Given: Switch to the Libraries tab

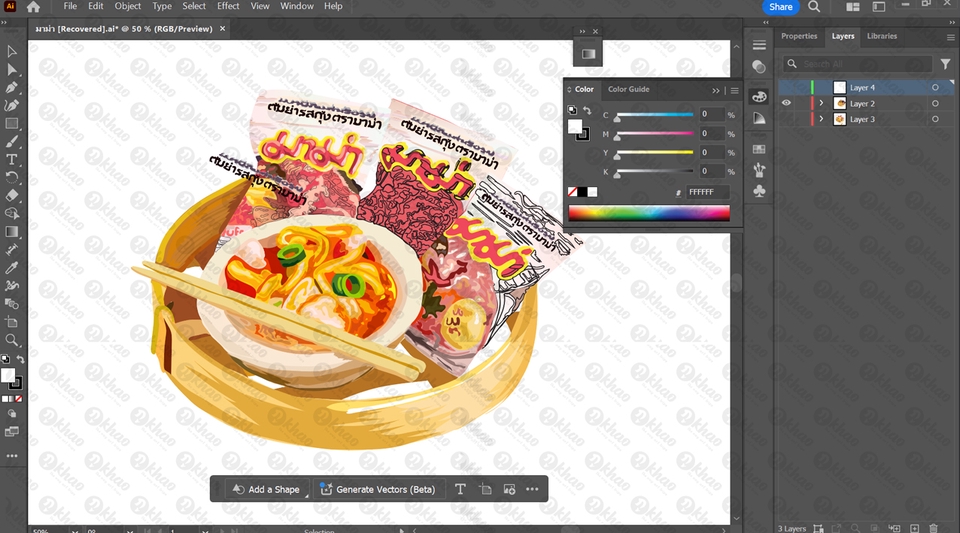Looking at the screenshot, I should [882, 36].
